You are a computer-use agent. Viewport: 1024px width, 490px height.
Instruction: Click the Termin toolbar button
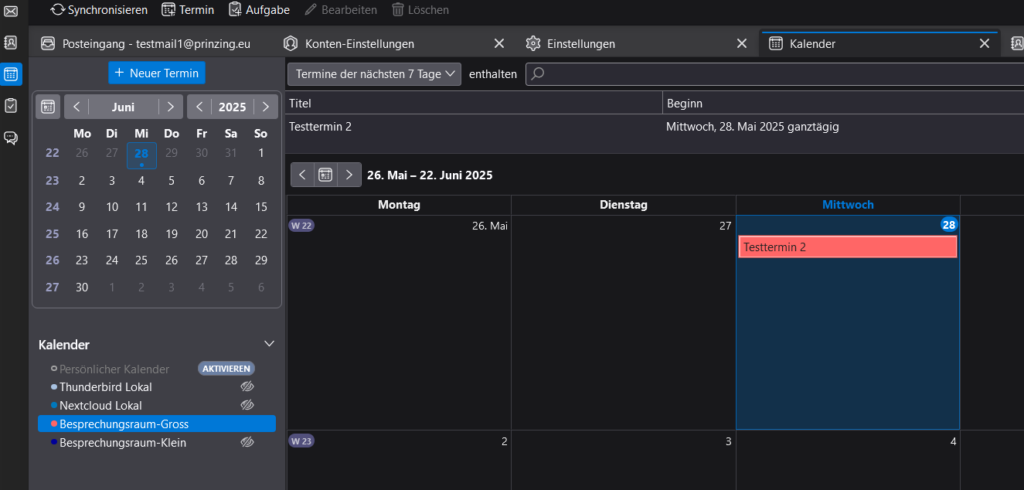point(188,10)
